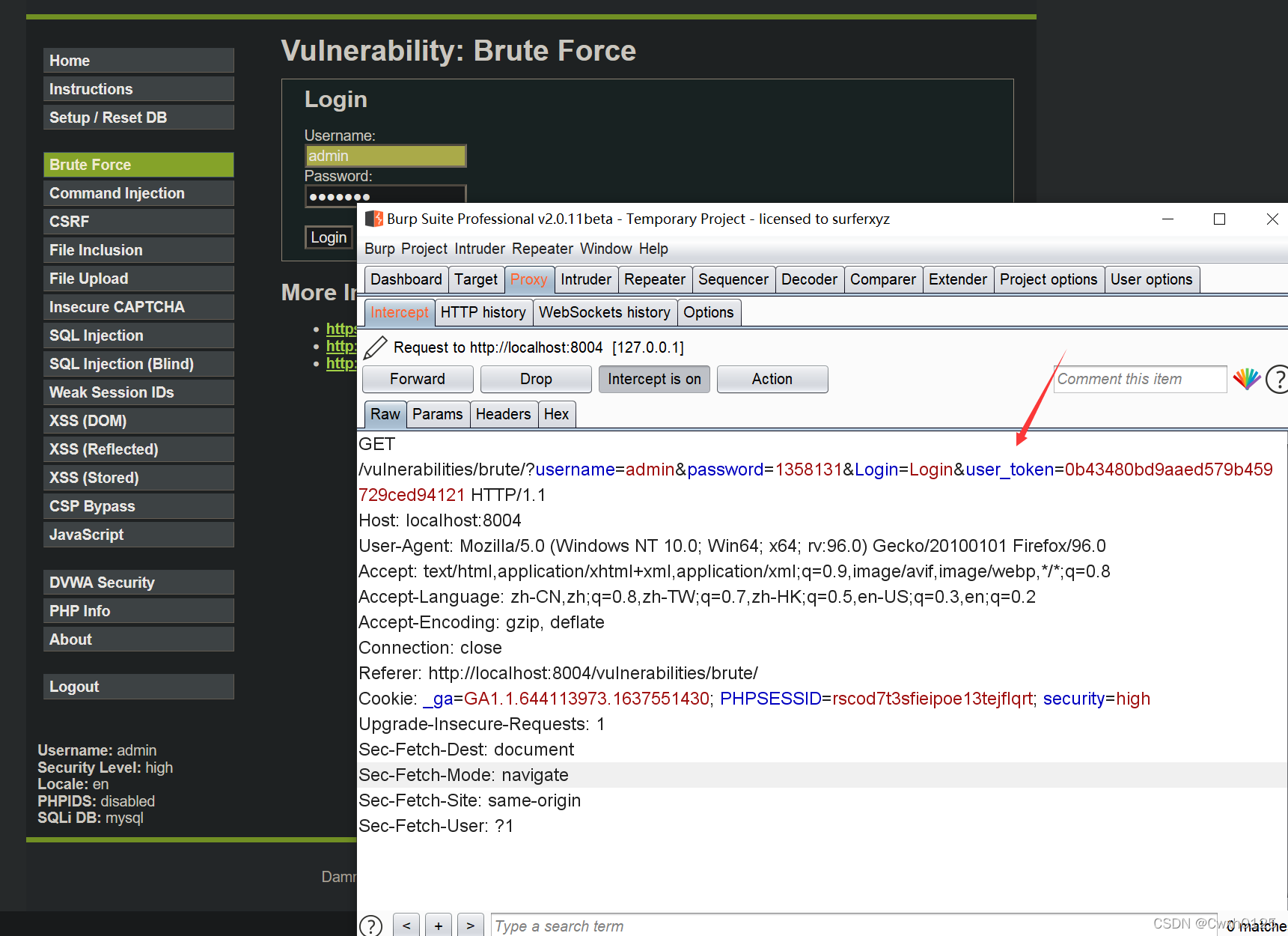Switch to the Decoder tab

tap(810, 279)
